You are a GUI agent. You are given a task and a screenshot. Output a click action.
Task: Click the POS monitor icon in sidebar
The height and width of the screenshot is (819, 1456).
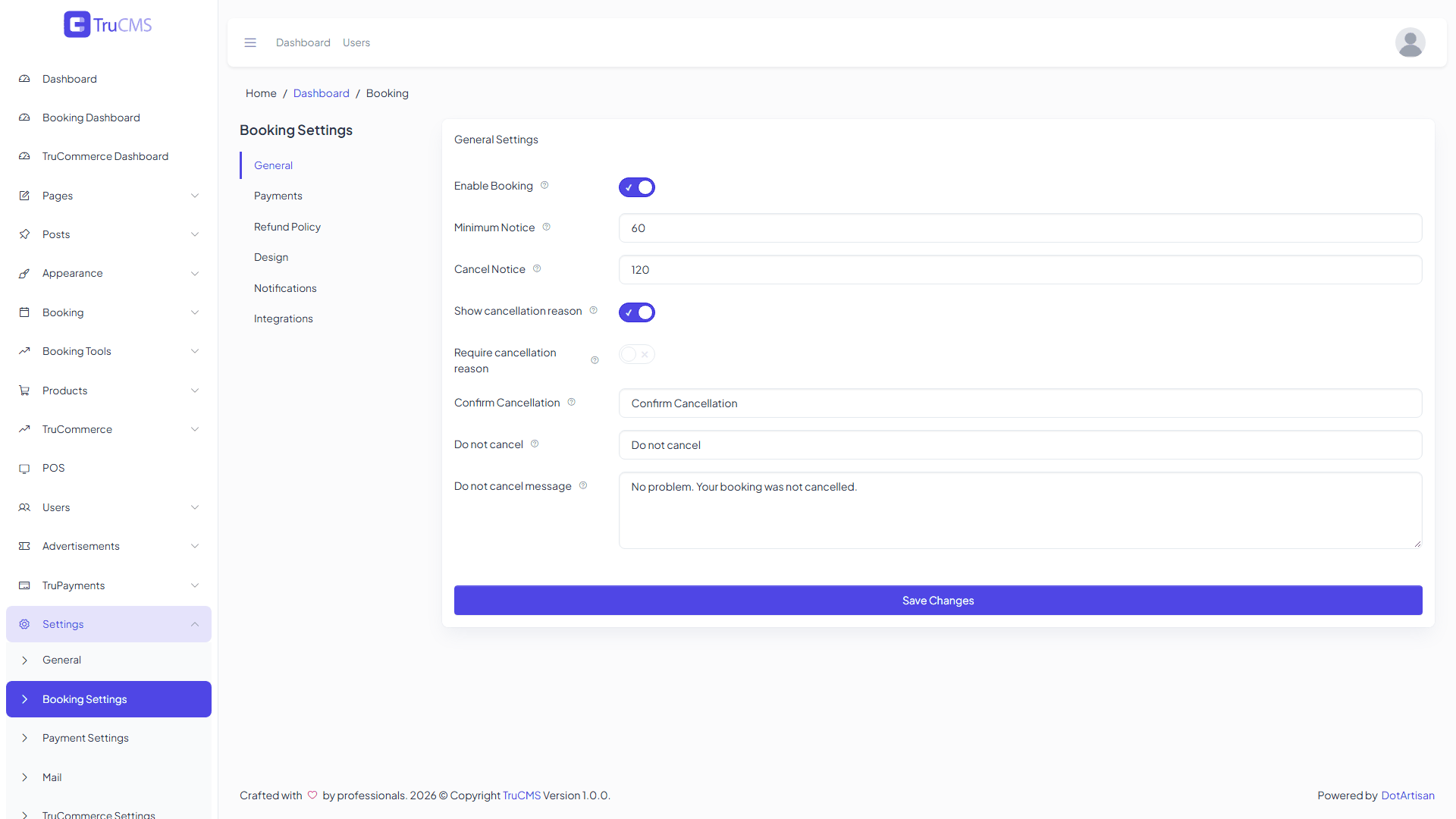(24, 468)
